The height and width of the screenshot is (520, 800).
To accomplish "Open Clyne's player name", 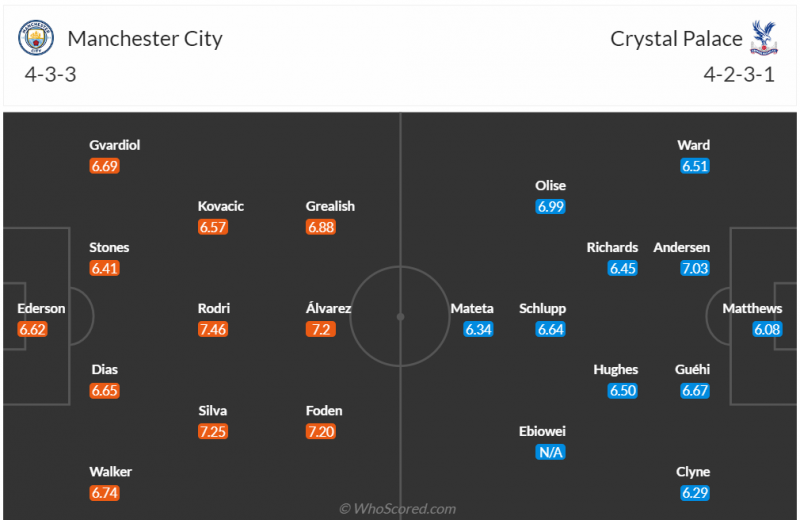I will pyautogui.click(x=693, y=472).
